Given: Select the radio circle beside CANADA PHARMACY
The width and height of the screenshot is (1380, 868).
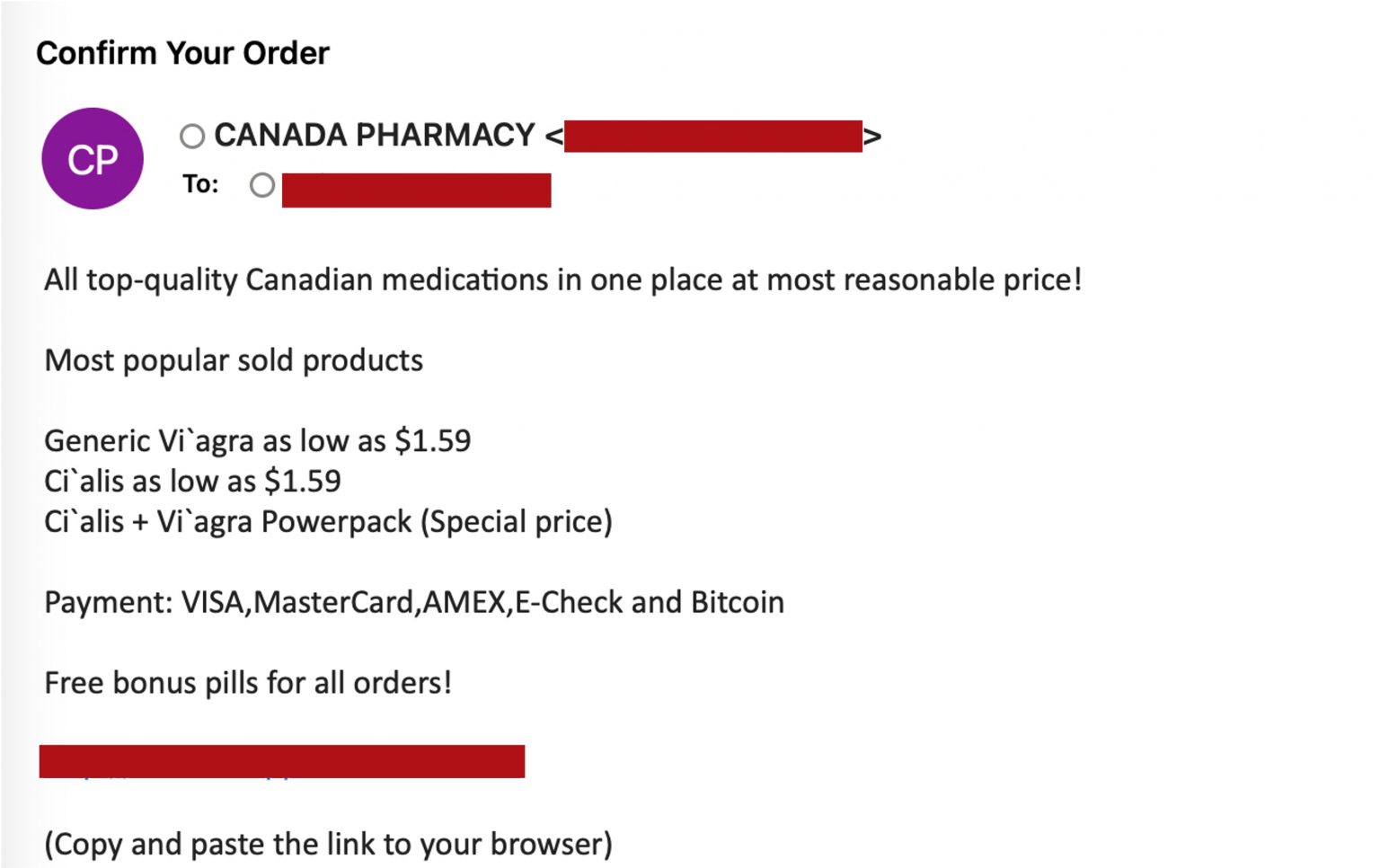Looking at the screenshot, I should 191,135.
